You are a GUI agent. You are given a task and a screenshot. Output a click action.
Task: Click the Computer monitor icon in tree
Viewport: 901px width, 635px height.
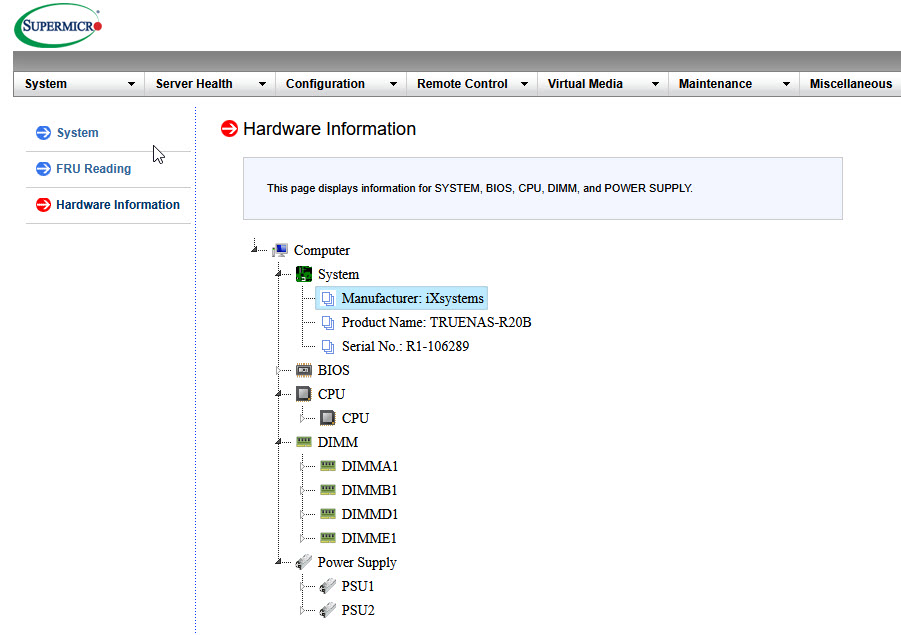point(280,250)
